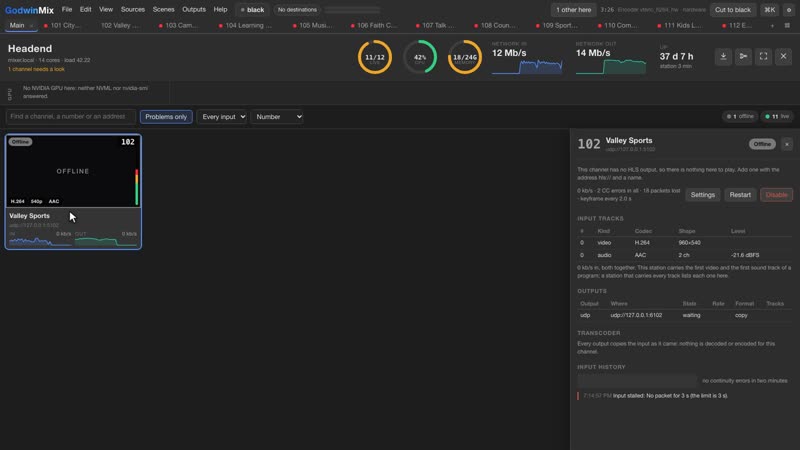This screenshot has height=450, width=800.
Task: Open the Edit menu
Action: click(x=85, y=9)
